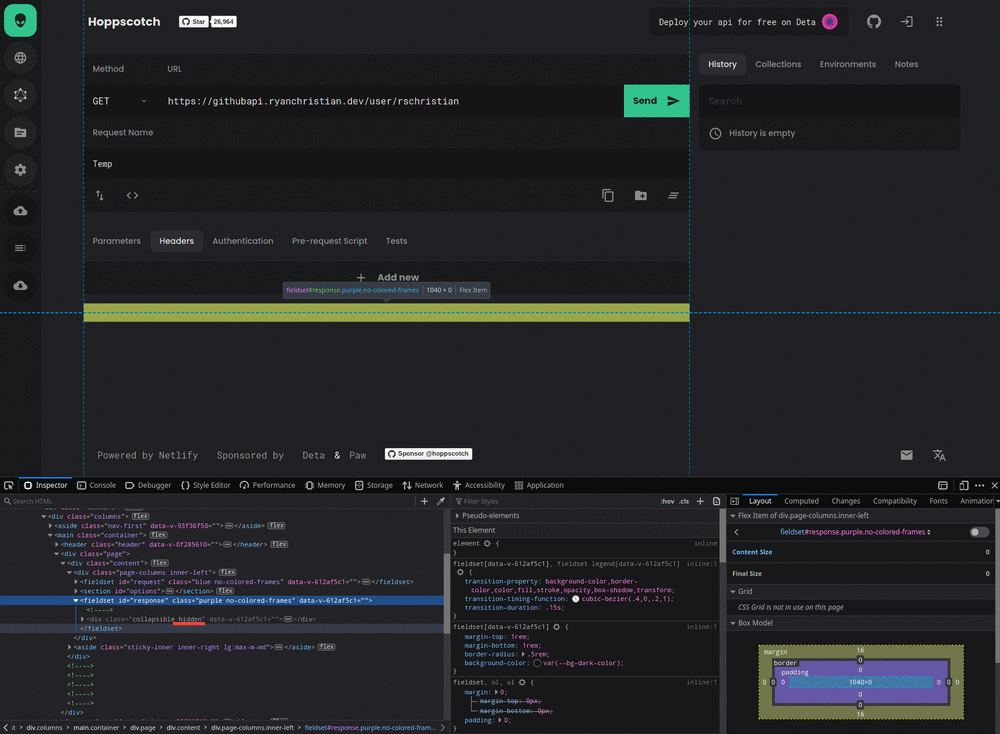Screen dimensions: 1000x734
Task: Toggle the :hov pseudo-class panel
Action: [x=667, y=501]
